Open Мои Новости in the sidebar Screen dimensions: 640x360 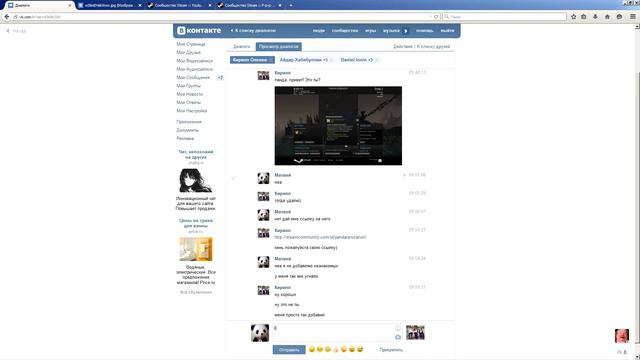(189, 94)
